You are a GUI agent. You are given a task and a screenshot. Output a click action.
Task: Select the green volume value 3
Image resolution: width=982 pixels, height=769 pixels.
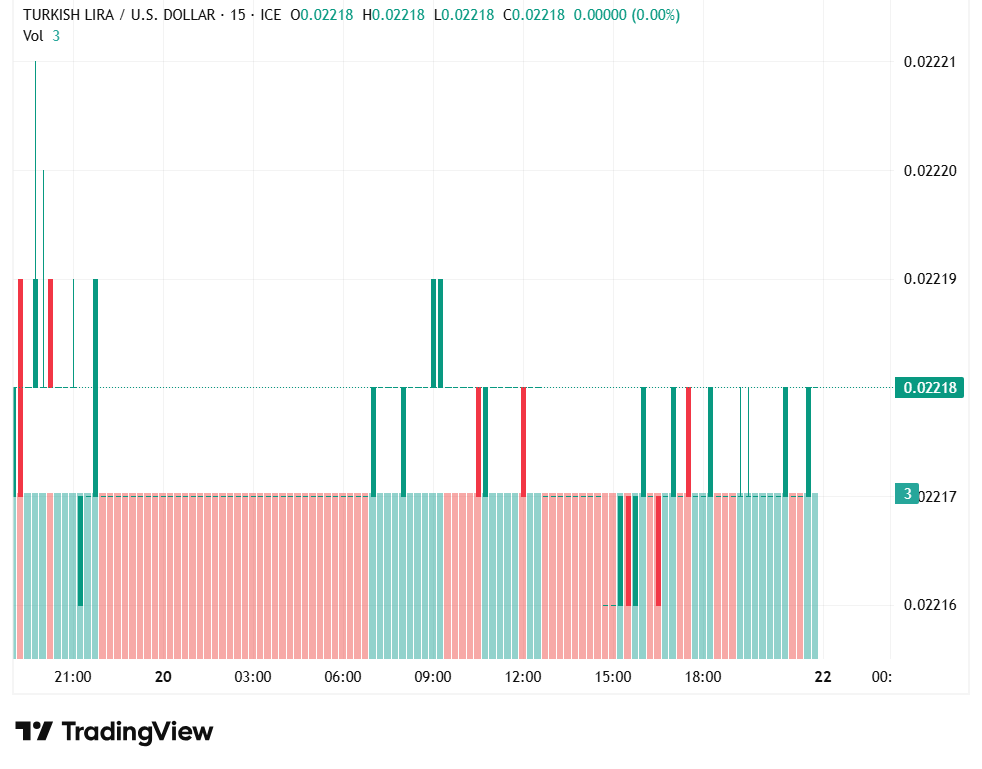(x=55, y=34)
